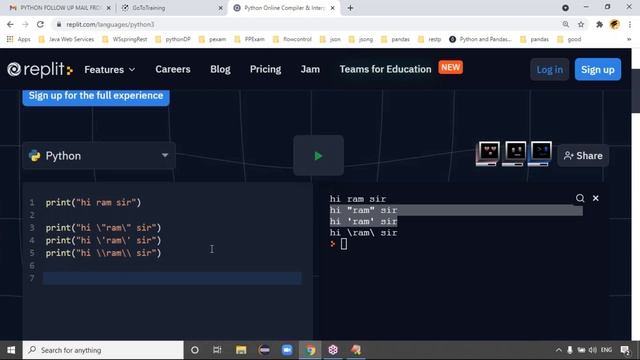Open the WSpringRest bookmark folder
The height and width of the screenshot is (360, 640).
point(125,39)
